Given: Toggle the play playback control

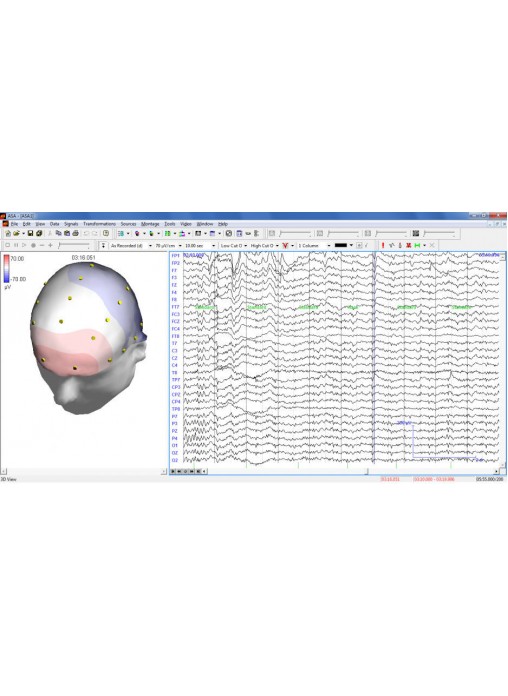Looking at the screenshot, I should point(24,245).
